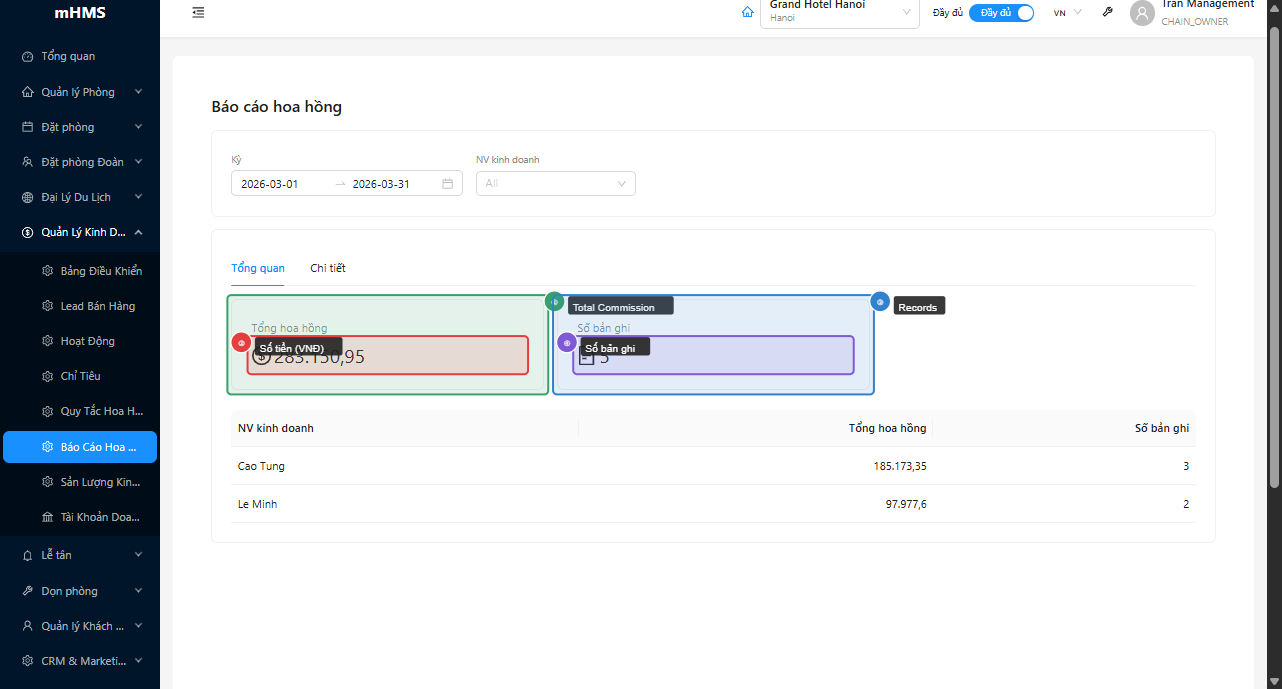This screenshot has height=689, width=1282.
Task: Open calendar icon in date range field
Action: click(x=447, y=184)
